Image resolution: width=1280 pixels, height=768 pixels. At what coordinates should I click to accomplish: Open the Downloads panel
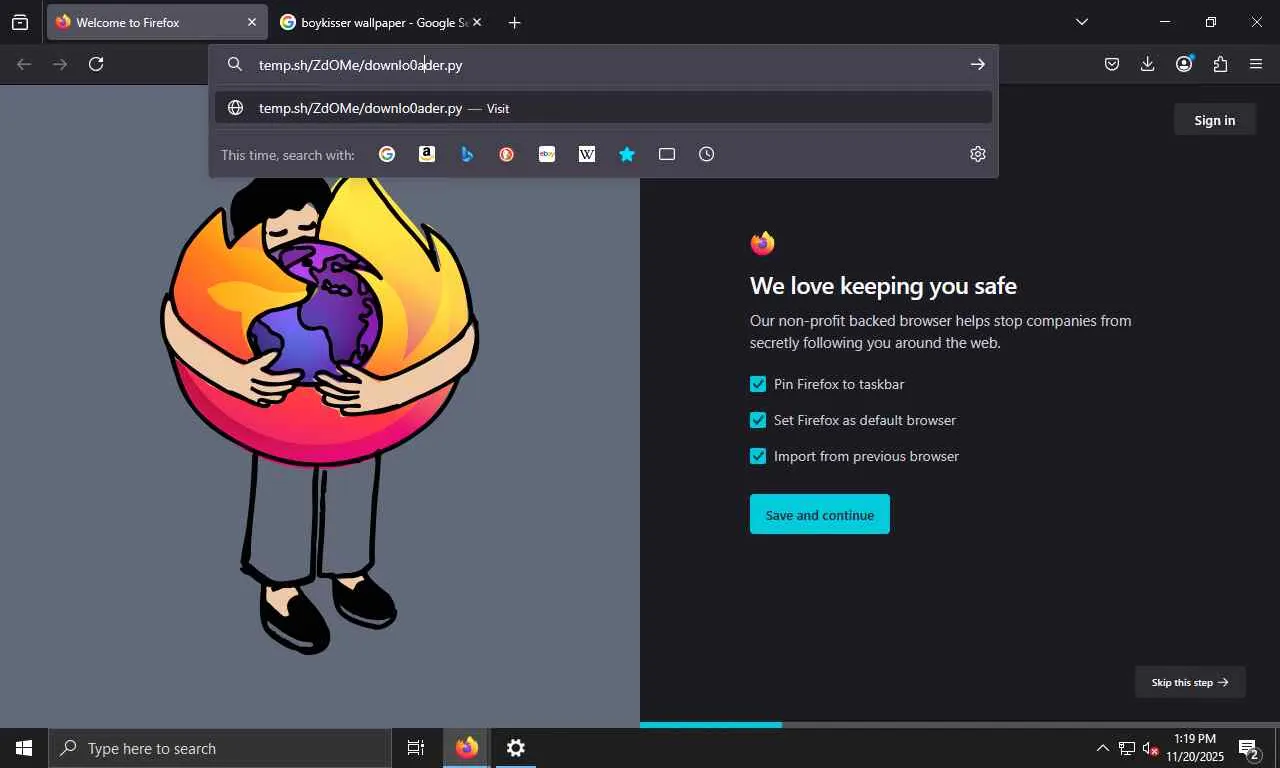pyautogui.click(x=1148, y=64)
